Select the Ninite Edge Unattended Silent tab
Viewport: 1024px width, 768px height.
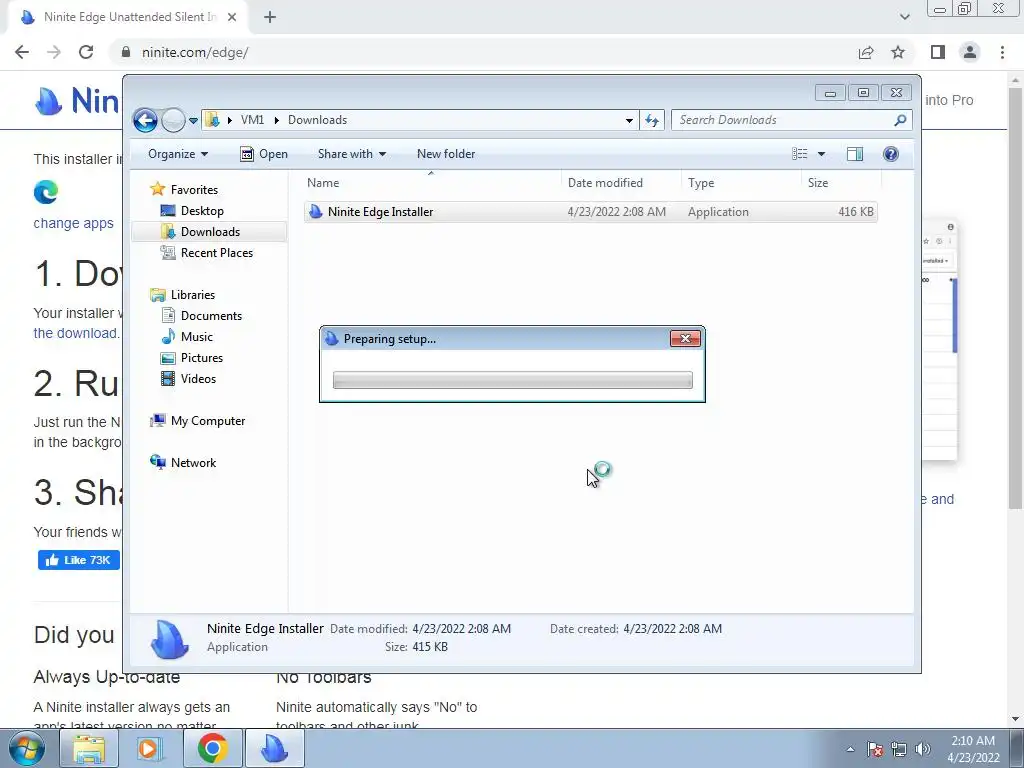click(x=124, y=17)
